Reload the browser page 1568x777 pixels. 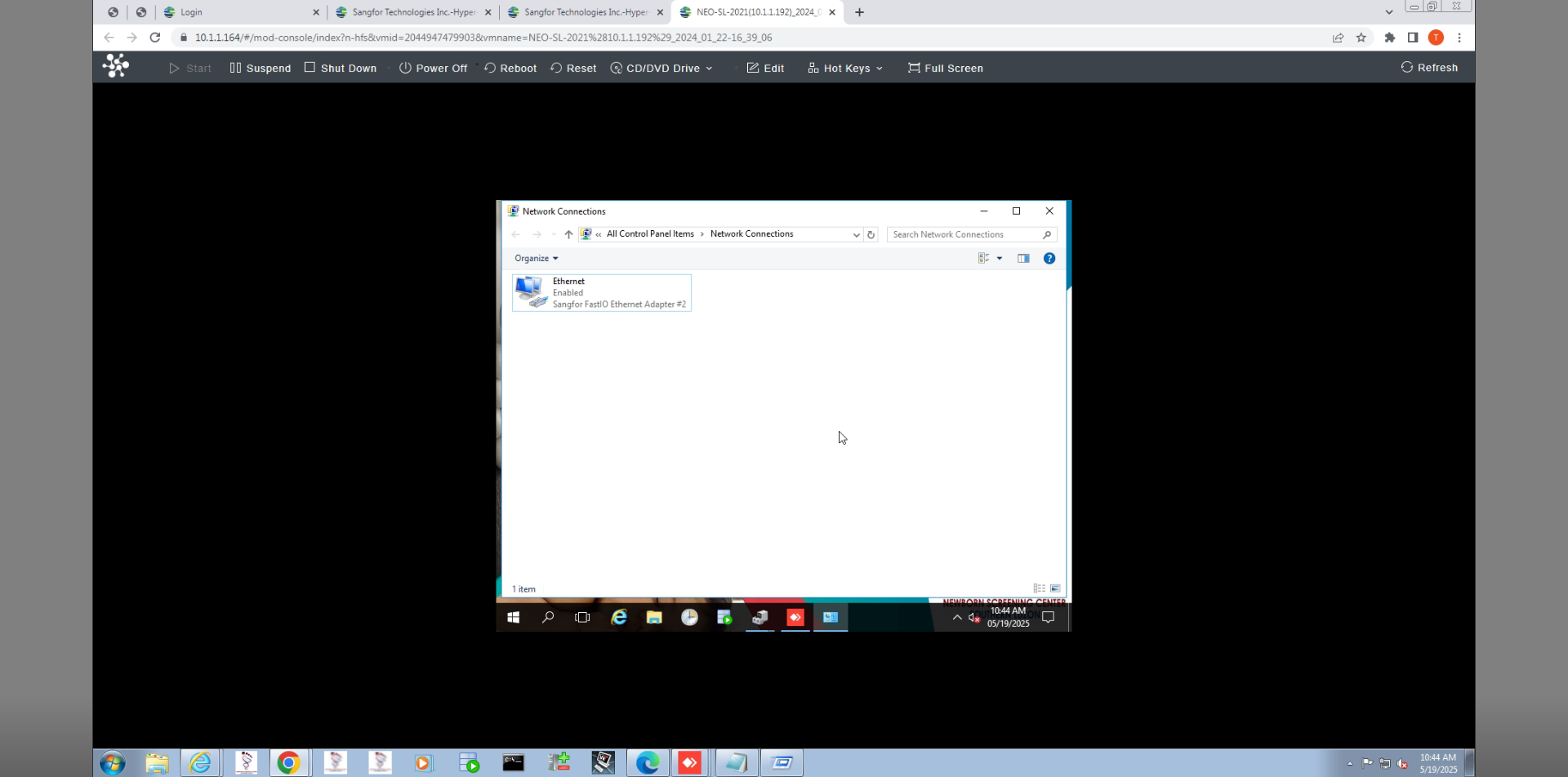click(155, 38)
